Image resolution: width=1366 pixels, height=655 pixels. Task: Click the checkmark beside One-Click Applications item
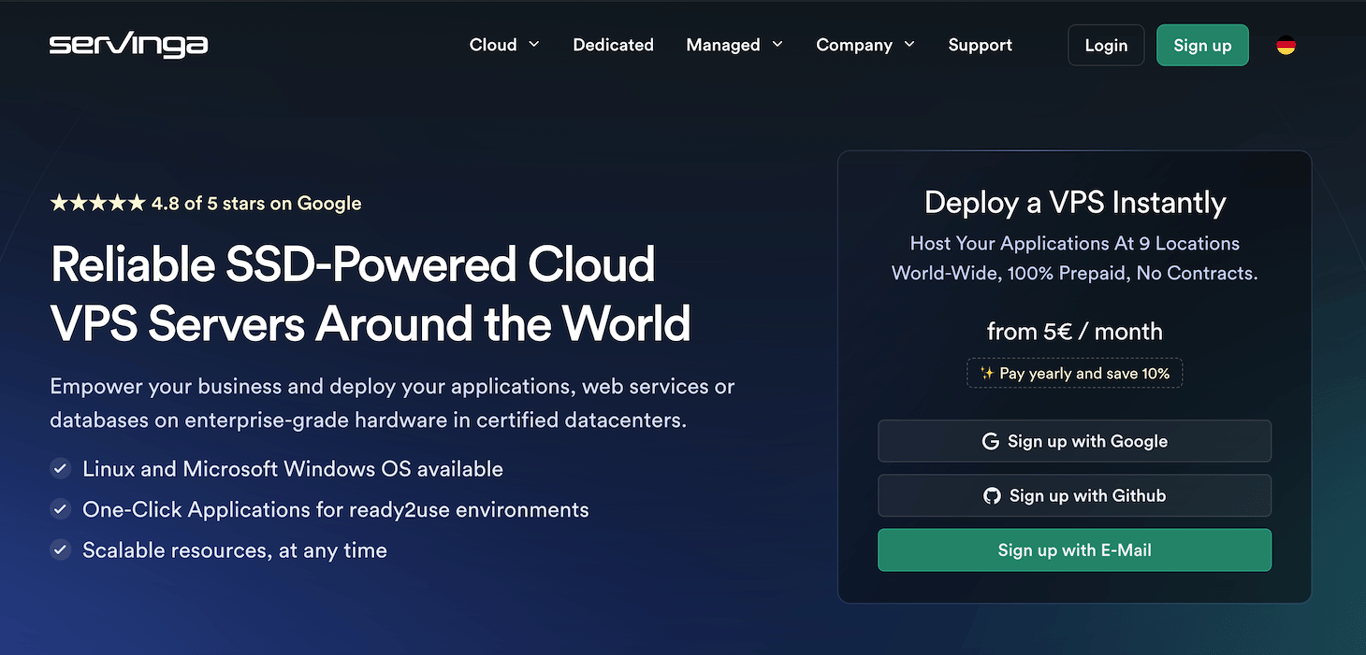point(60,509)
